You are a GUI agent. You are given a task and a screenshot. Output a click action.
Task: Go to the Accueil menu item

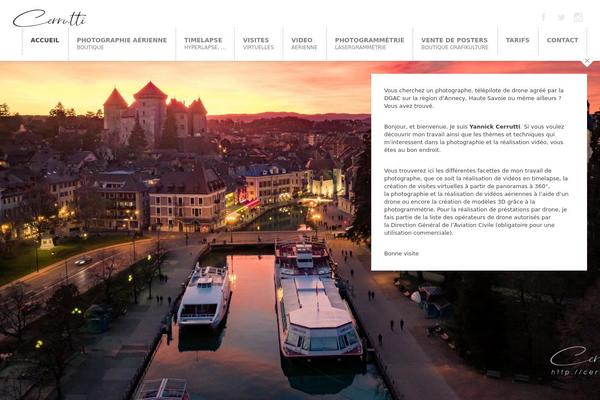[45, 40]
